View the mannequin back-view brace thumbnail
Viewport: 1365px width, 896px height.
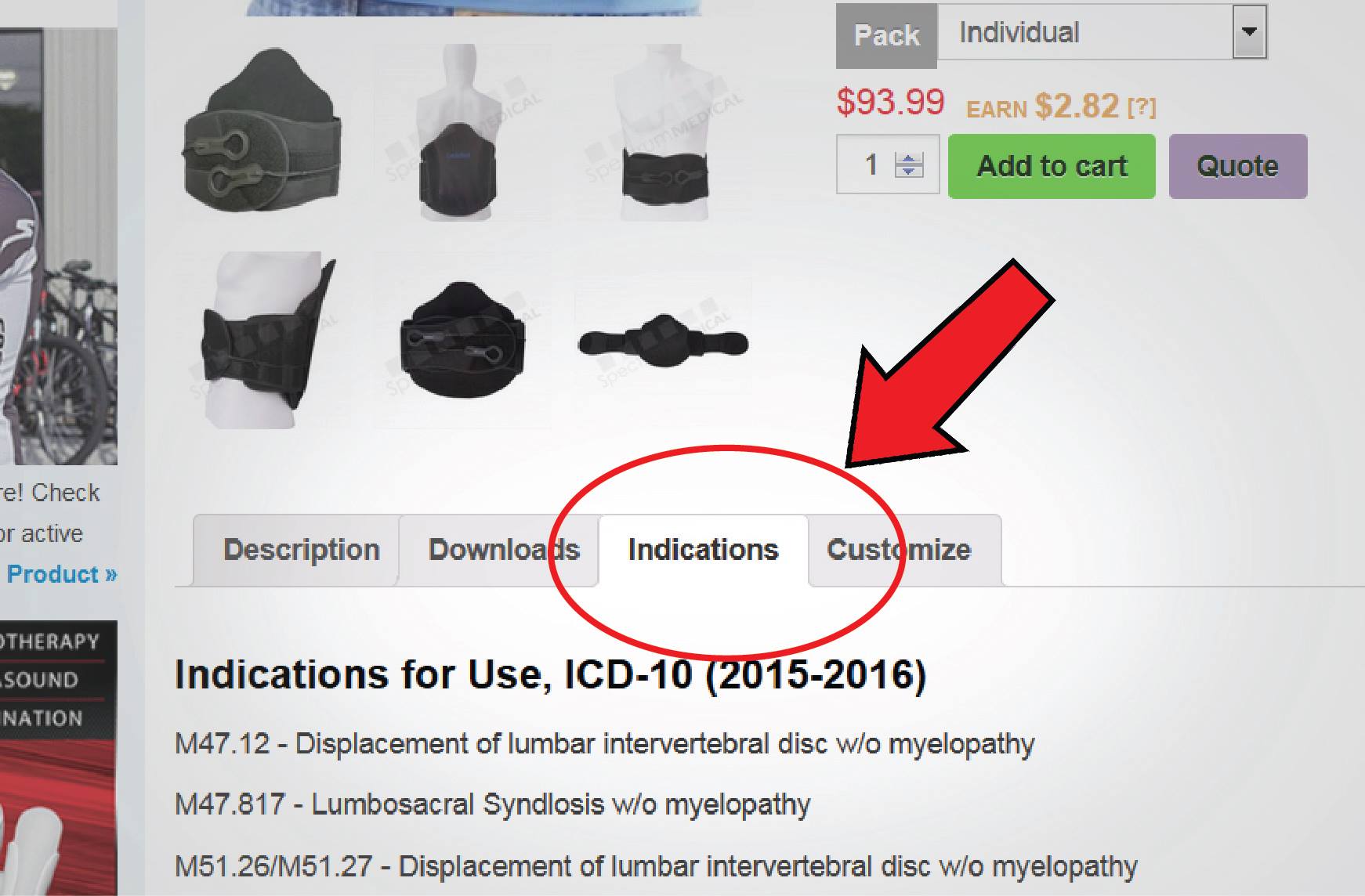coord(461,133)
